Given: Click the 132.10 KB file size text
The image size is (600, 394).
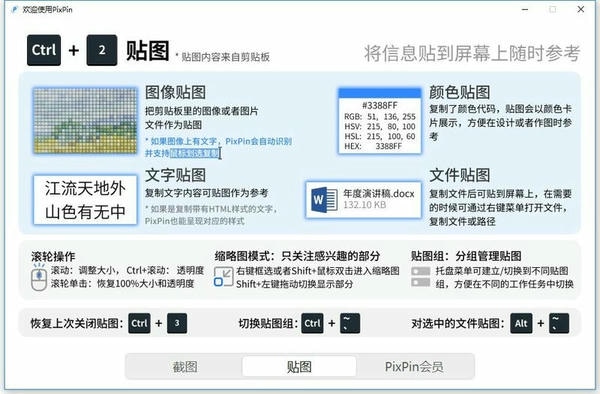Looking at the screenshot, I should [x=365, y=205].
